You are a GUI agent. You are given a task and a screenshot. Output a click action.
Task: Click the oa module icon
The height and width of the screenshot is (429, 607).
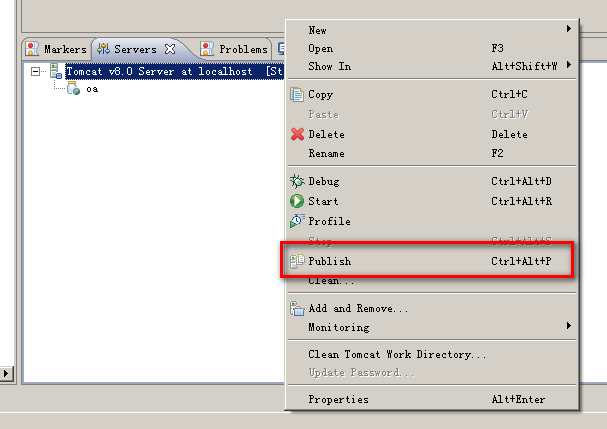(x=73, y=89)
